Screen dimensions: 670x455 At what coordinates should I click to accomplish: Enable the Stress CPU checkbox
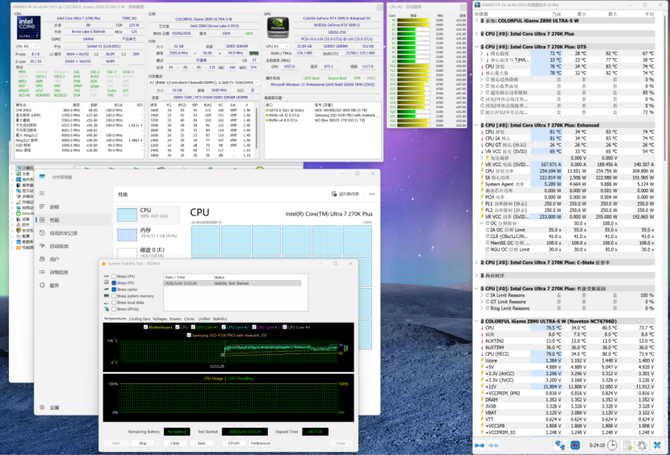tap(113, 276)
